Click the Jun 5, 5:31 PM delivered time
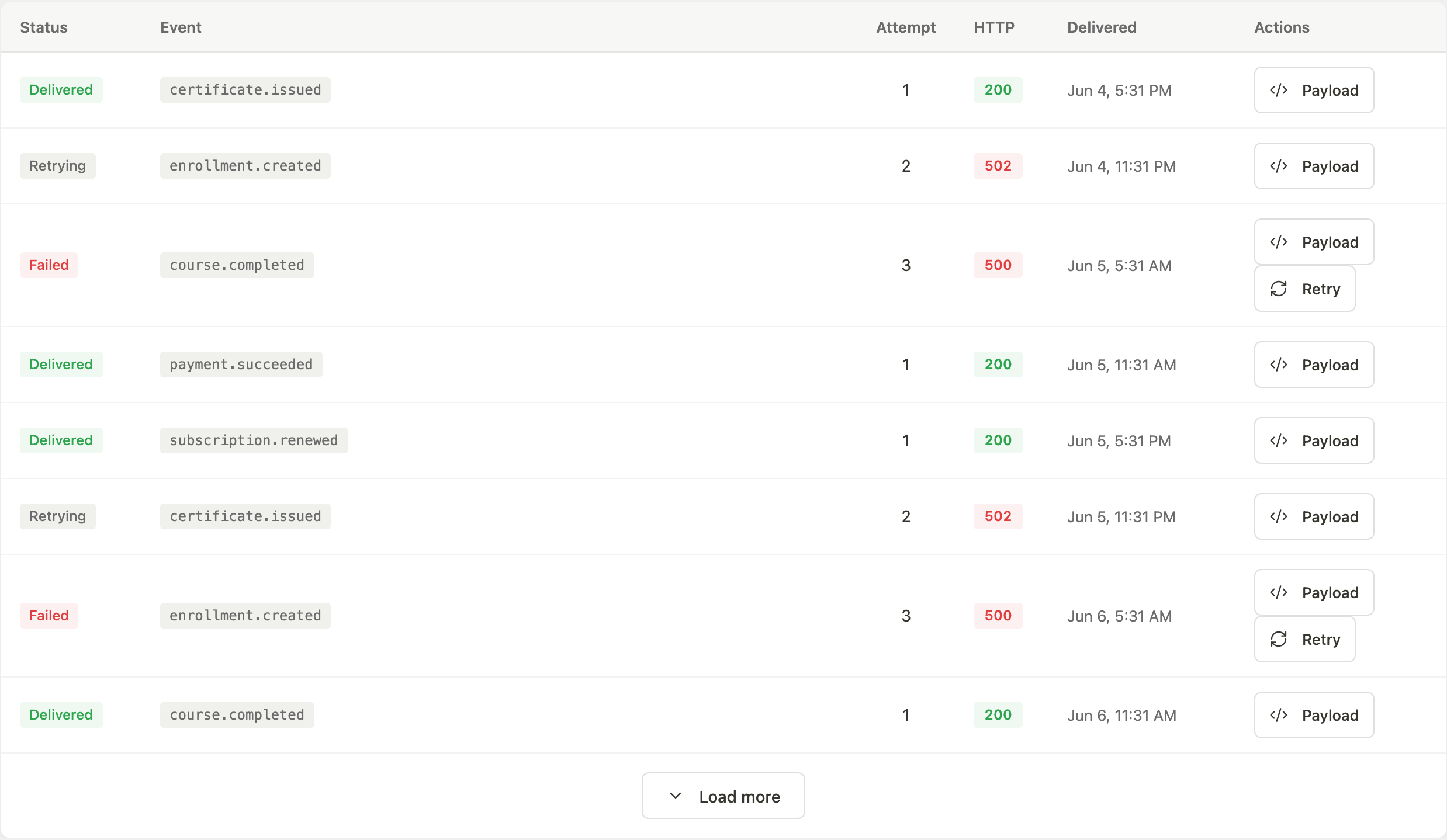The height and width of the screenshot is (840, 1447). pos(1119,441)
